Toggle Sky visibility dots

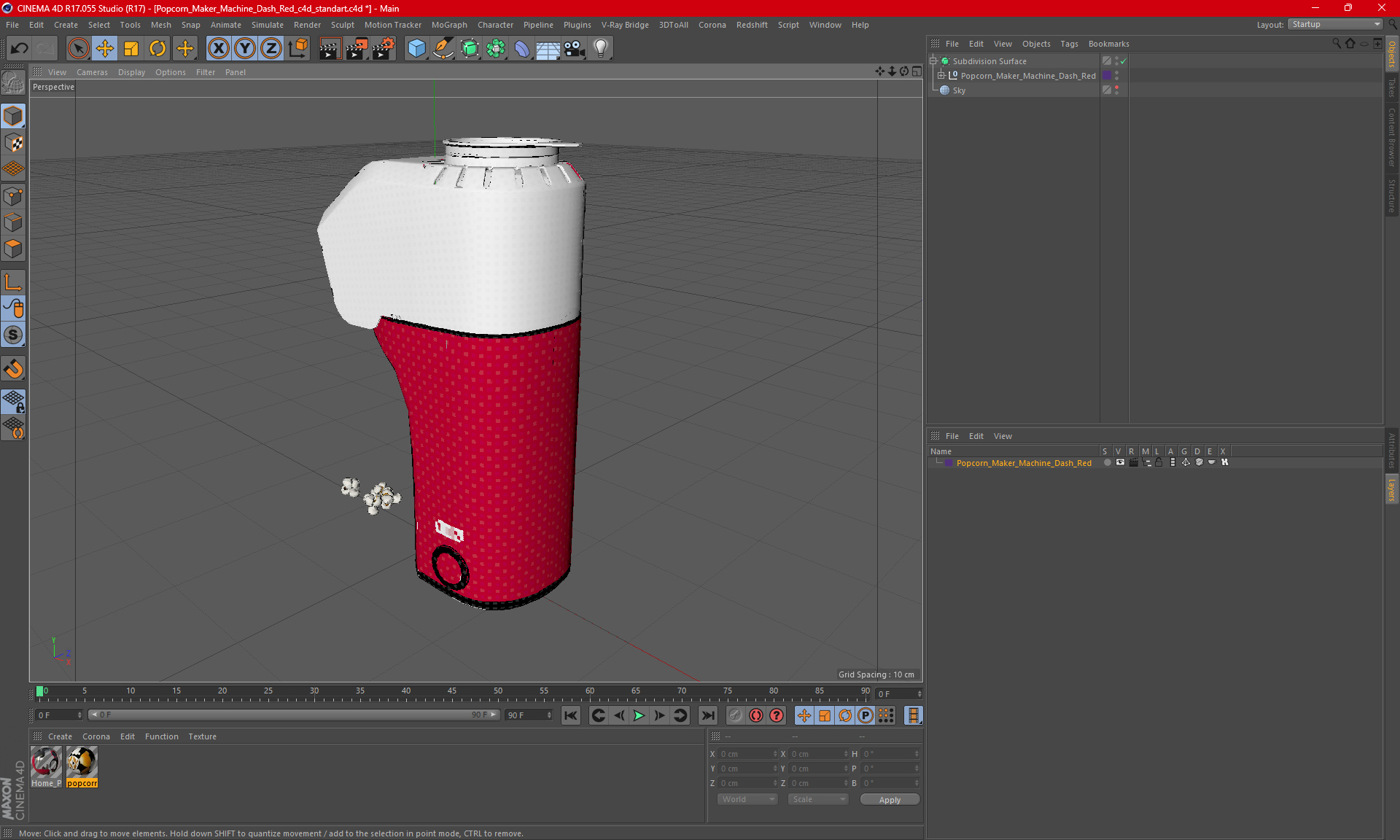[x=1116, y=90]
